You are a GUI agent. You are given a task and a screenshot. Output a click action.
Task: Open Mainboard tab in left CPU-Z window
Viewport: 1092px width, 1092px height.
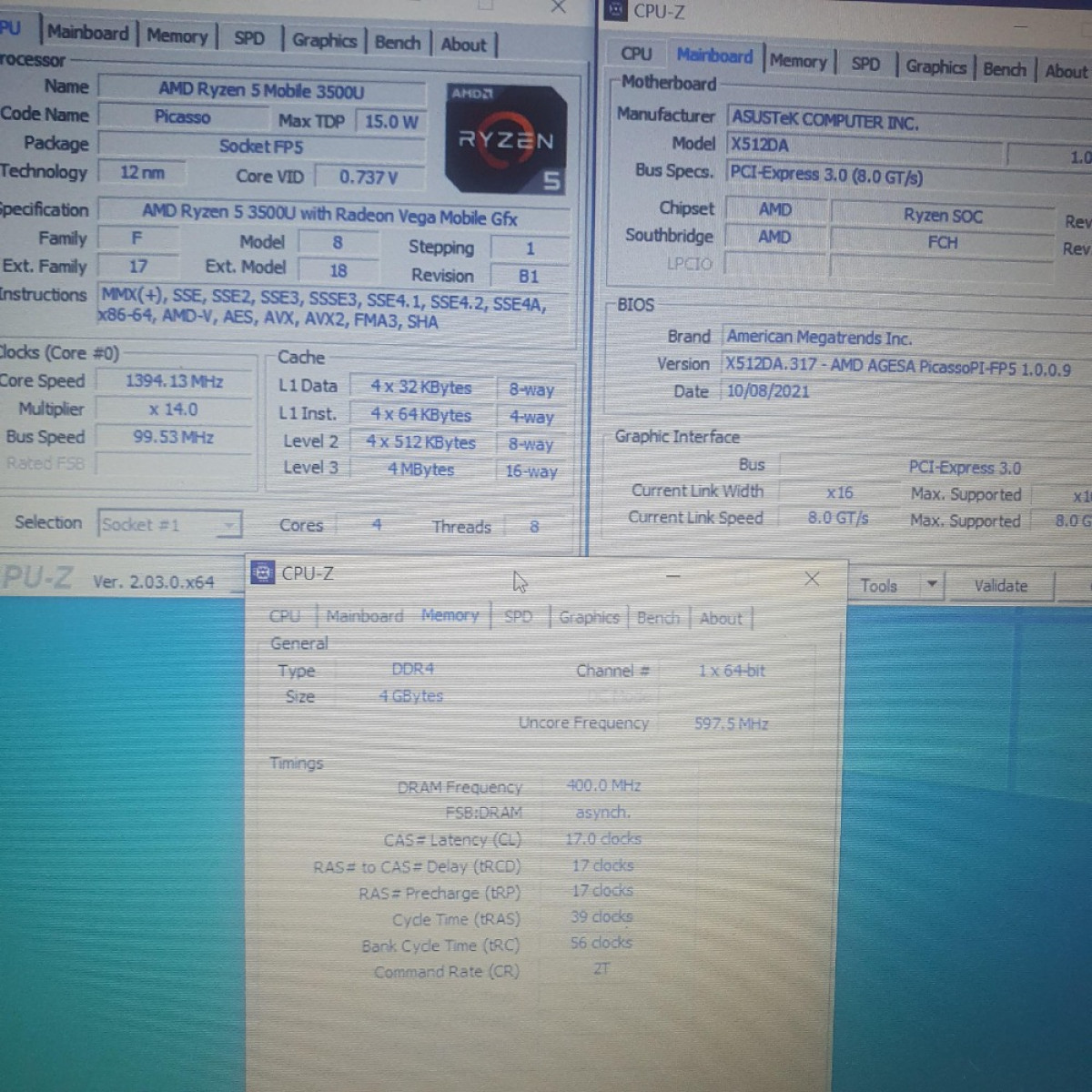(x=88, y=33)
